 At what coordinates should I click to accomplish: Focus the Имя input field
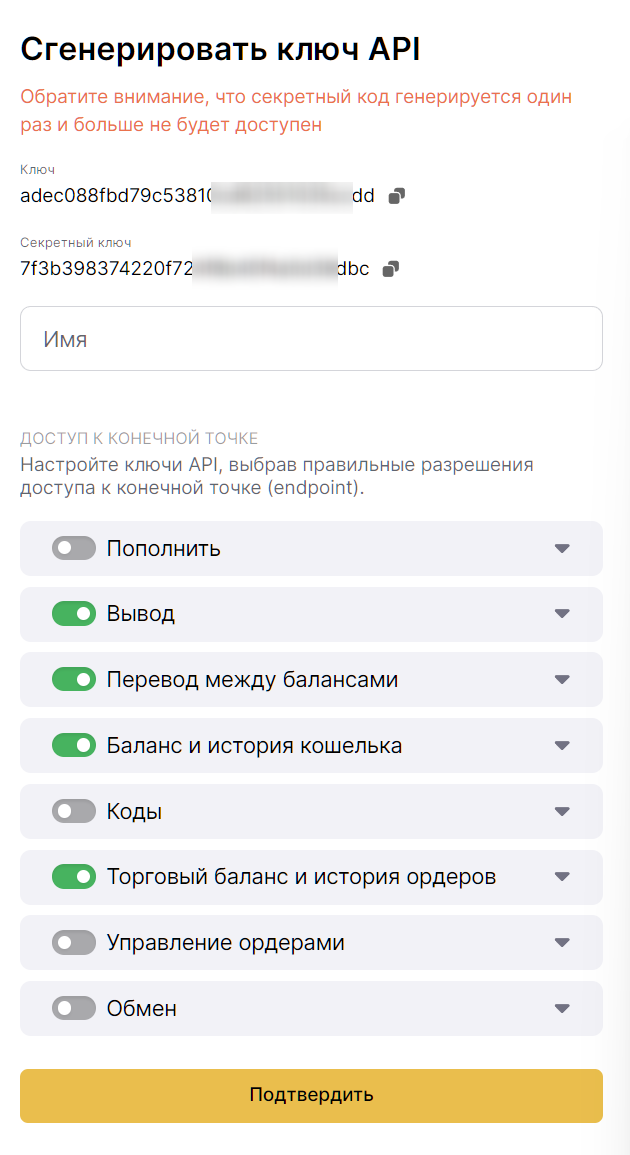pyautogui.click(x=311, y=339)
